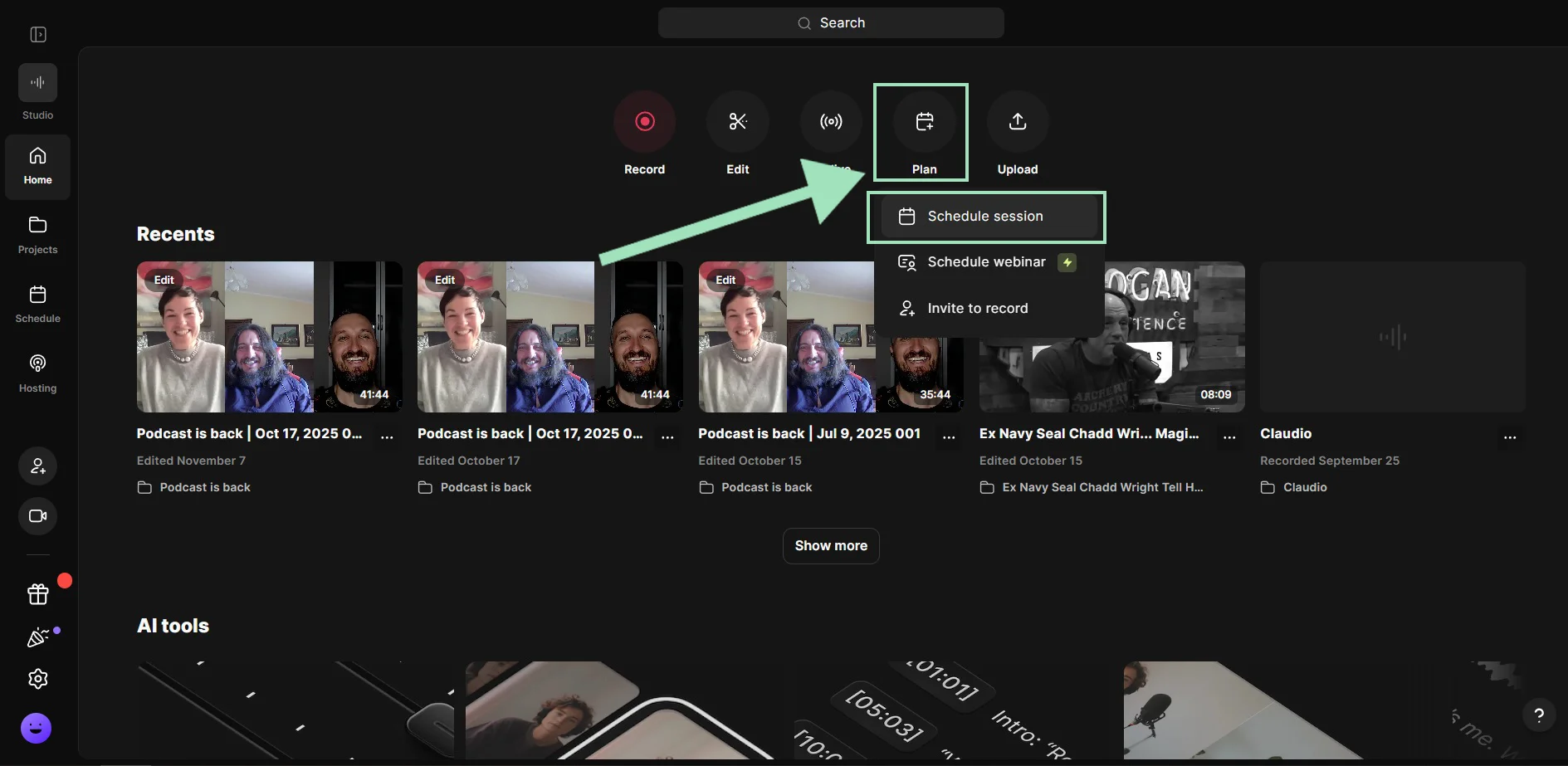
Task: Start a recording with Record button
Action: tap(645, 122)
